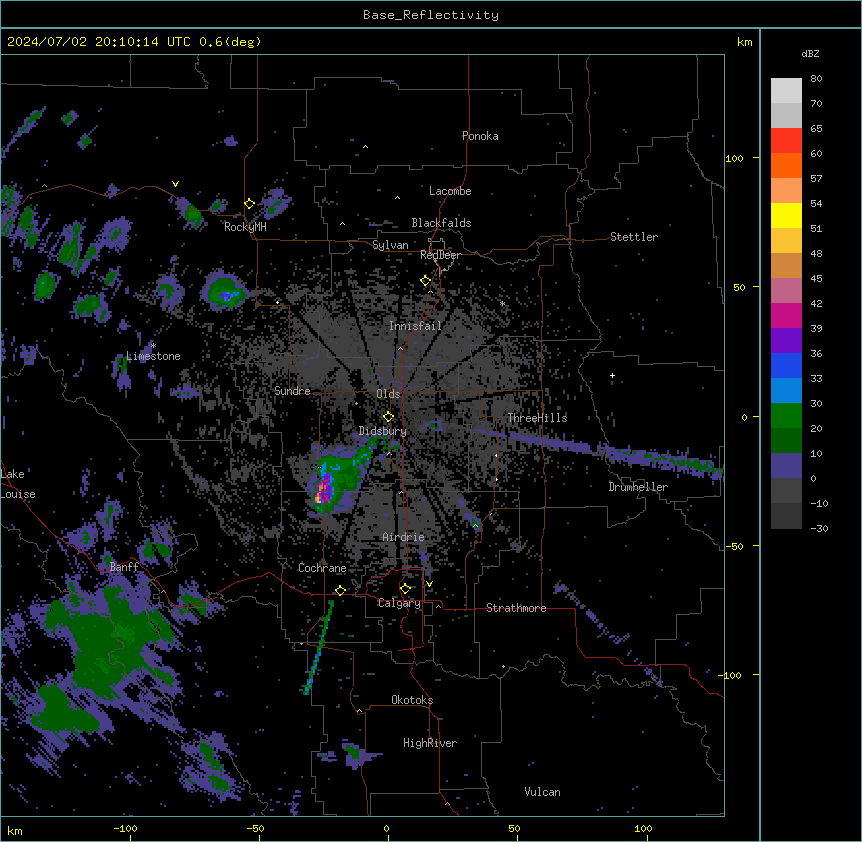Click the yellow V marker east of Calgary
The image size is (862, 842).
(429, 584)
